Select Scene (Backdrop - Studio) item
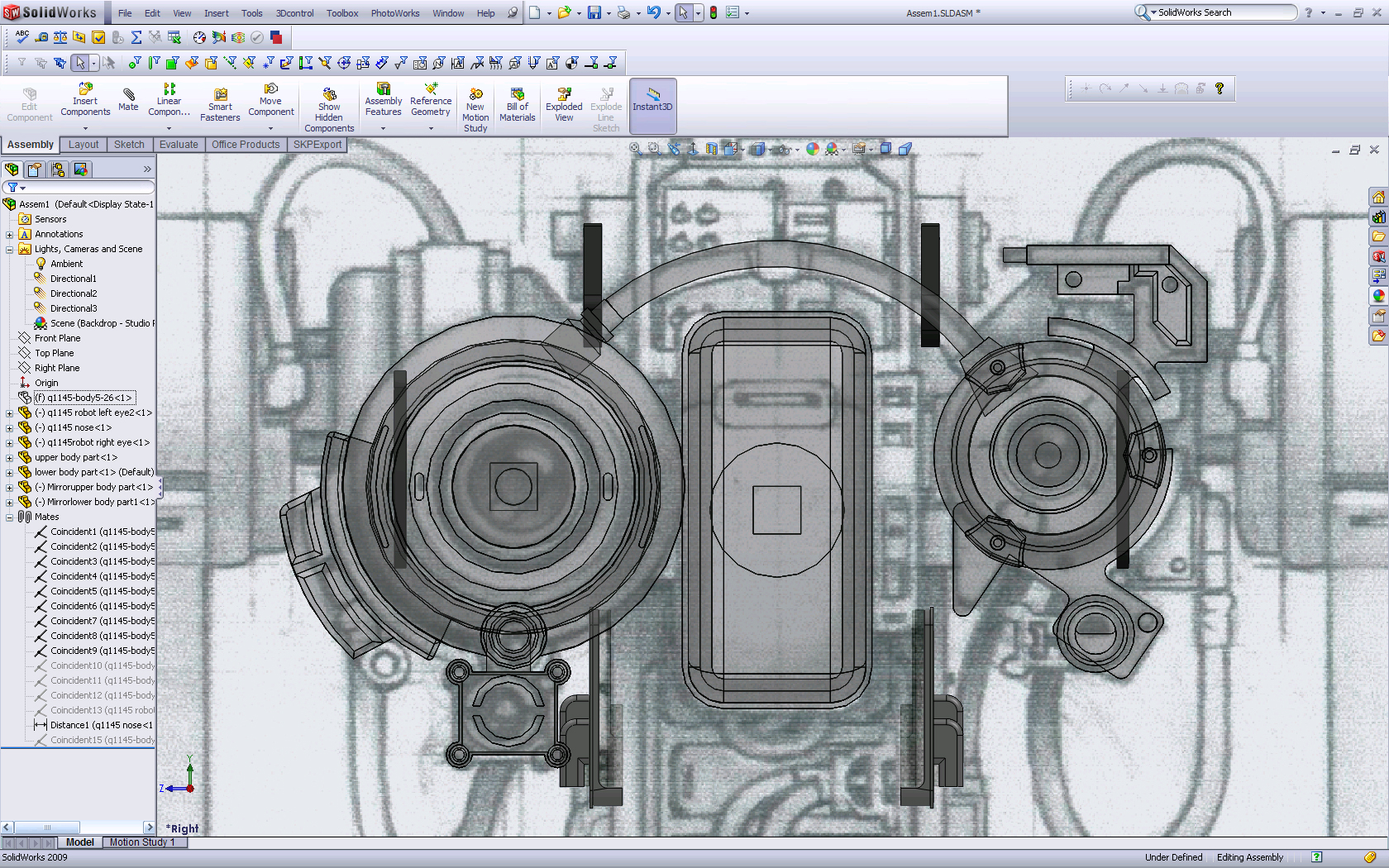The height and width of the screenshot is (868, 1389). (x=94, y=323)
